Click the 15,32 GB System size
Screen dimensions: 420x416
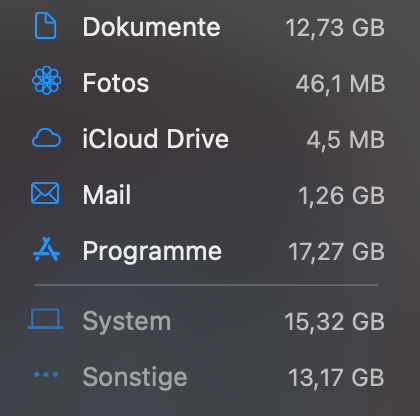(x=335, y=322)
